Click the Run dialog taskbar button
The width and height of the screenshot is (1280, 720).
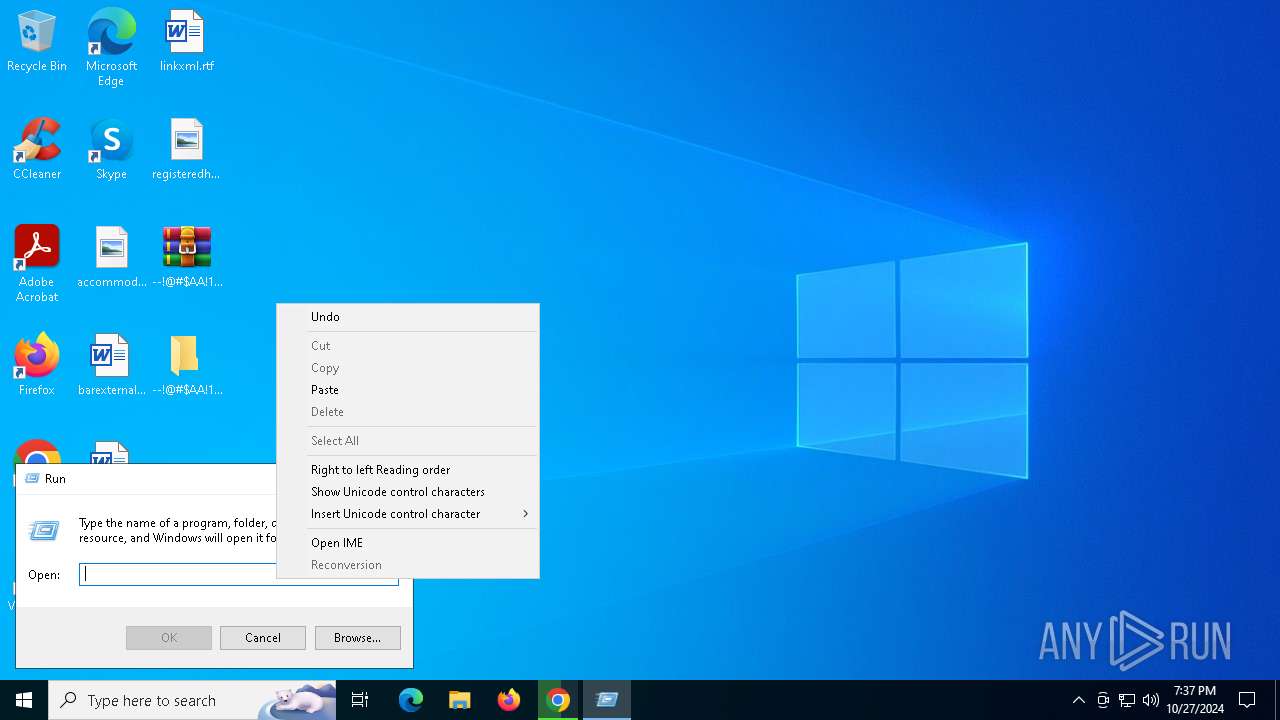pyautogui.click(x=607, y=700)
